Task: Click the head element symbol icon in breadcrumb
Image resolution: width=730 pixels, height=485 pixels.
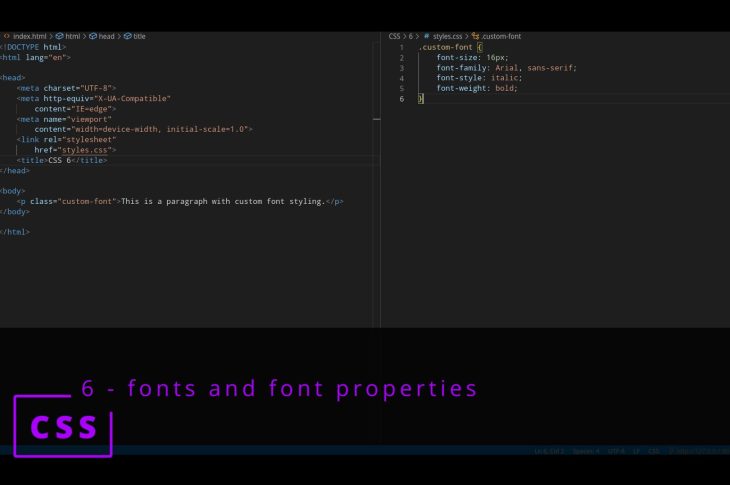Action: coord(92,36)
